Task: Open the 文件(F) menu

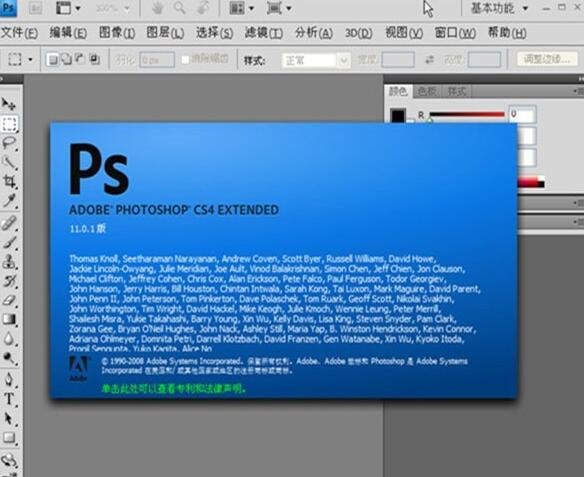Action: click(19, 33)
